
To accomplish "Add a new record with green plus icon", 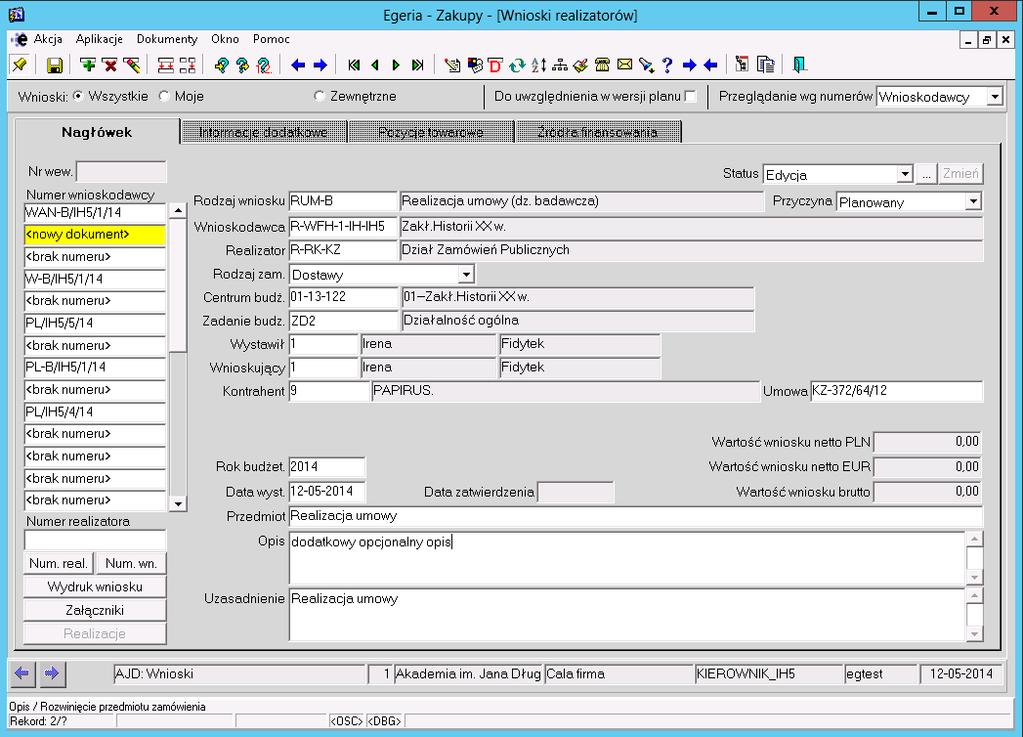I will (x=87, y=65).
